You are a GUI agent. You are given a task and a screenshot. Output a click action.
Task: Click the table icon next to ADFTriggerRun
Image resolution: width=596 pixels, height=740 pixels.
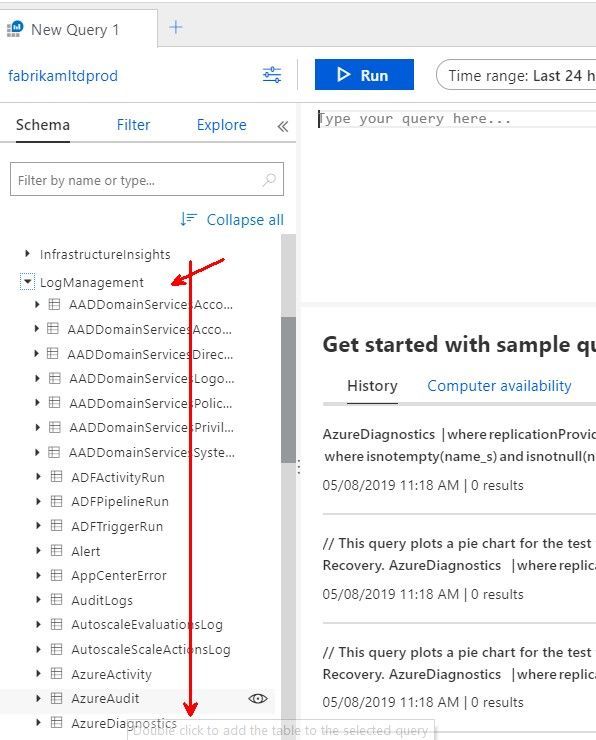56,526
